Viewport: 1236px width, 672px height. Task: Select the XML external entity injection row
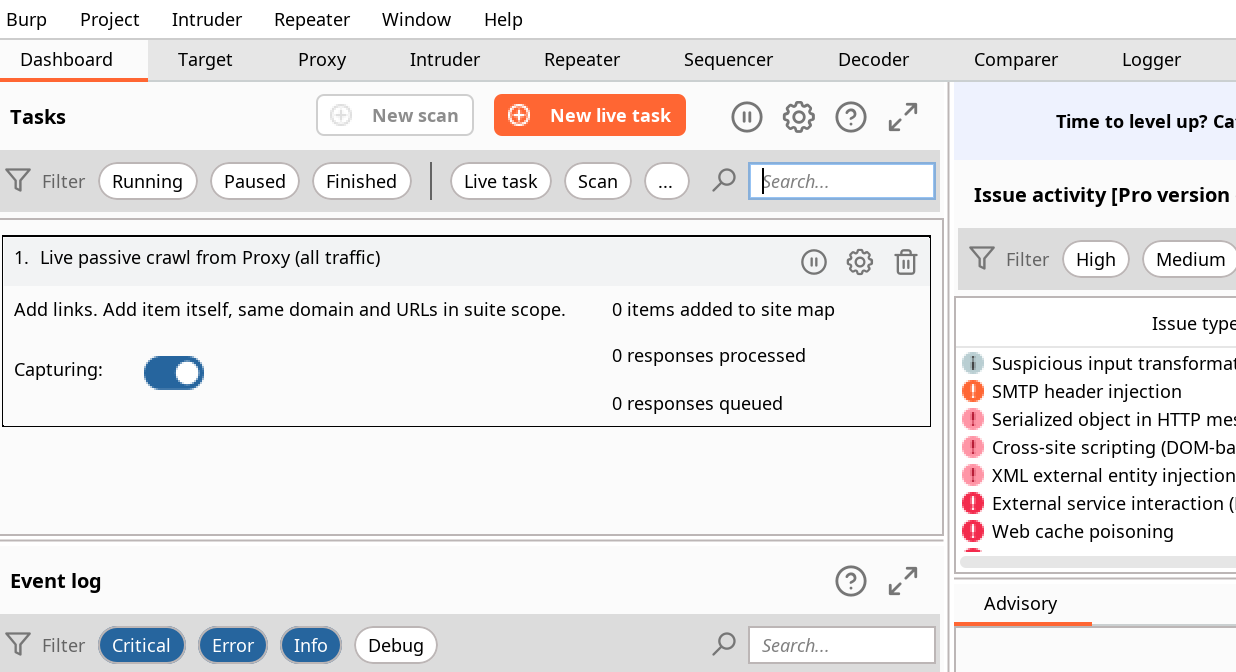pyautogui.click(x=1096, y=475)
